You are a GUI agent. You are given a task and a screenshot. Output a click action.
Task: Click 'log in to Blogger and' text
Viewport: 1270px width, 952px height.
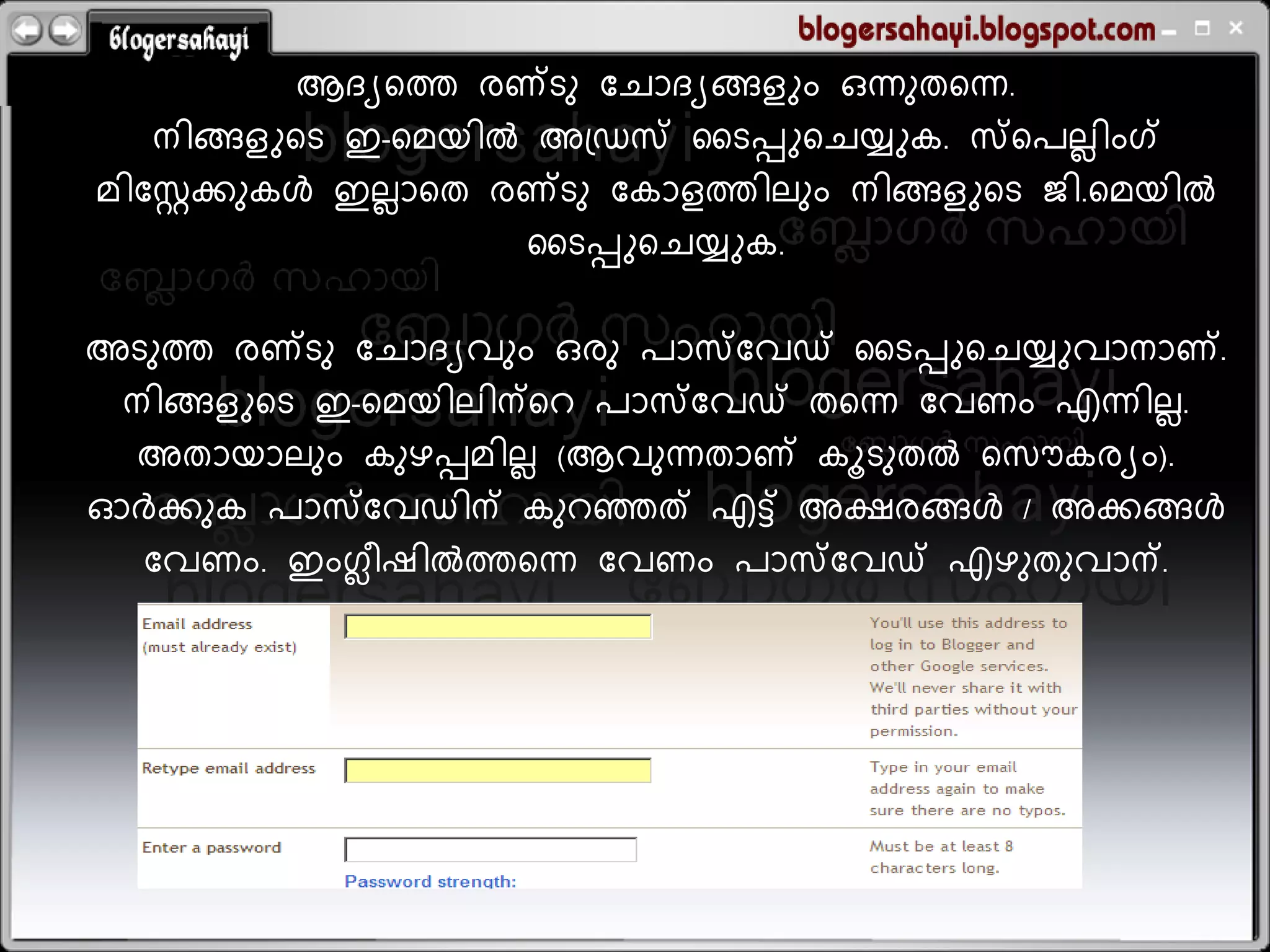pyautogui.click(x=952, y=645)
